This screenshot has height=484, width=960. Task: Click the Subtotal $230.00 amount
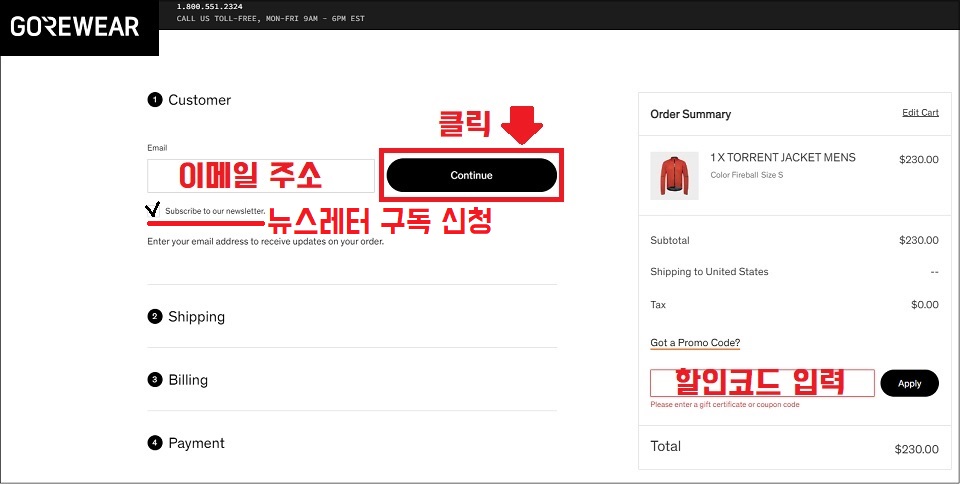[x=918, y=240]
